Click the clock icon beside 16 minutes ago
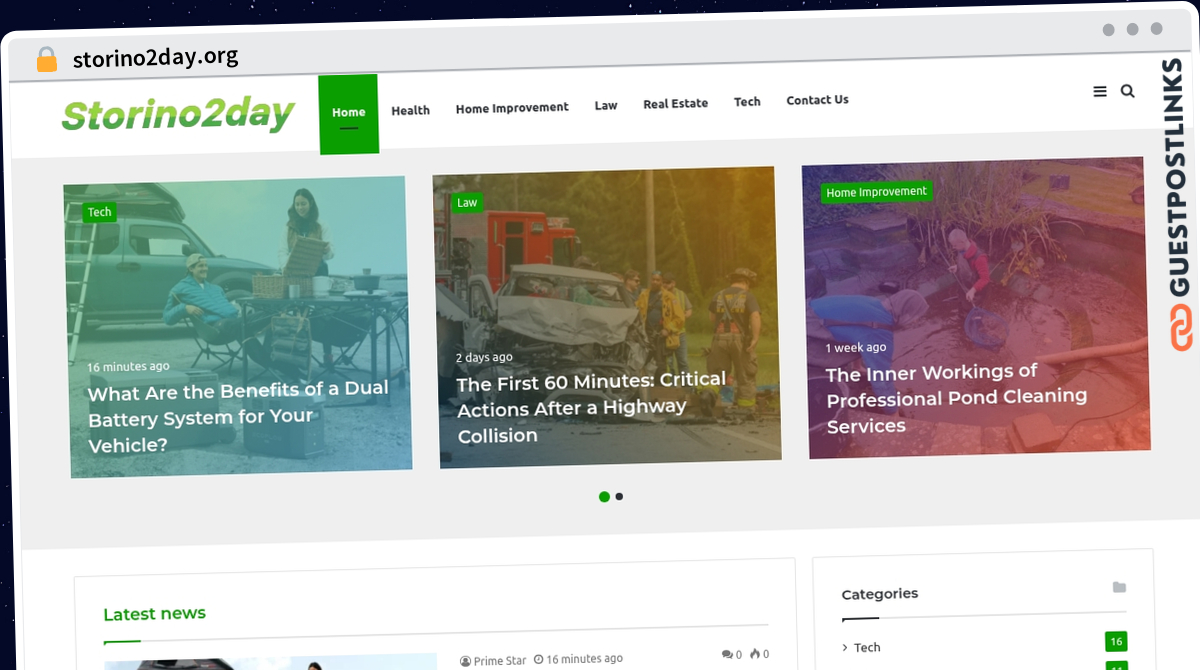 tap(539, 660)
